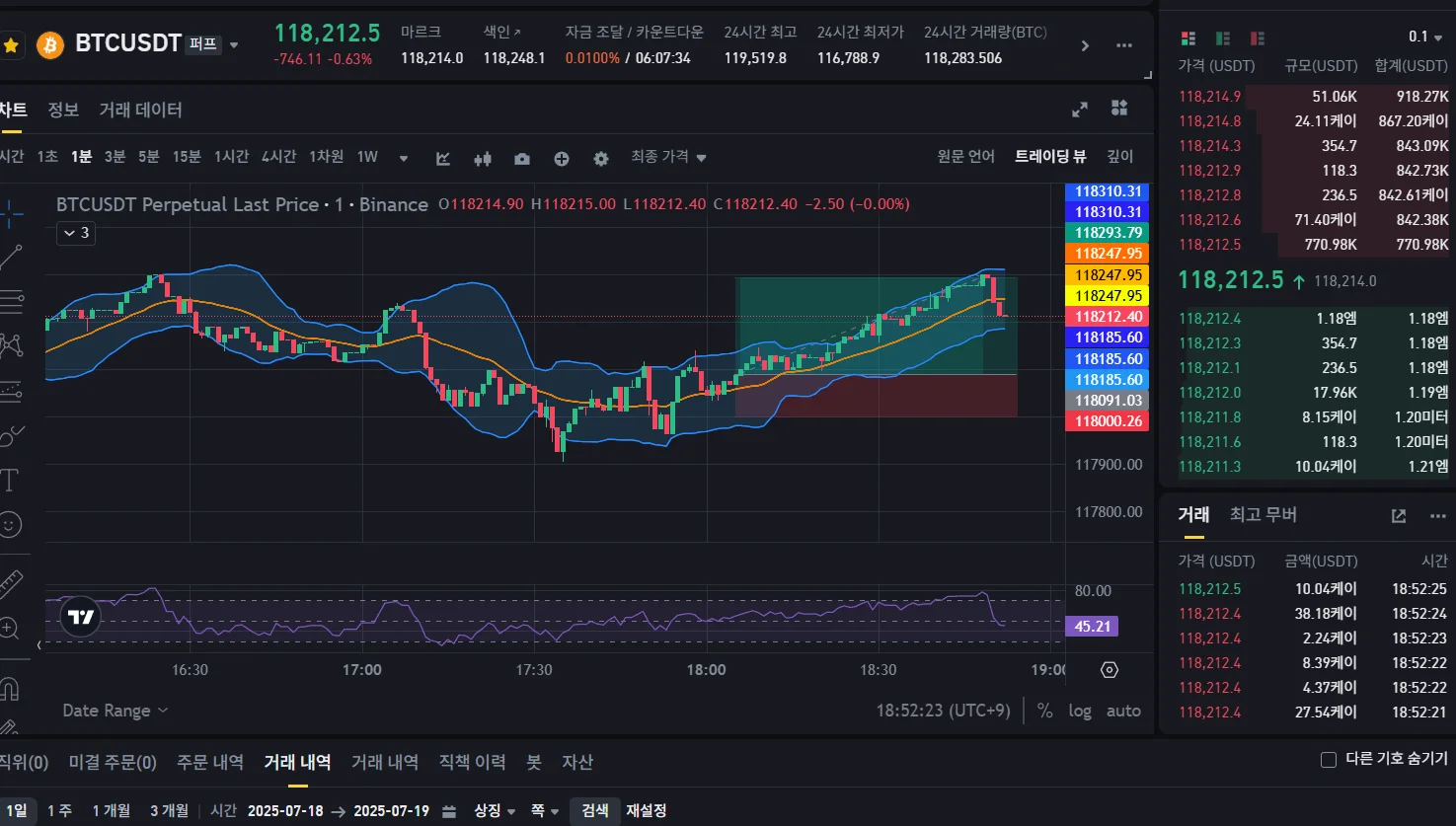Click the gold favorite star next to BTCUSDT
This screenshot has height=826, width=1456.
coord(12,45)
